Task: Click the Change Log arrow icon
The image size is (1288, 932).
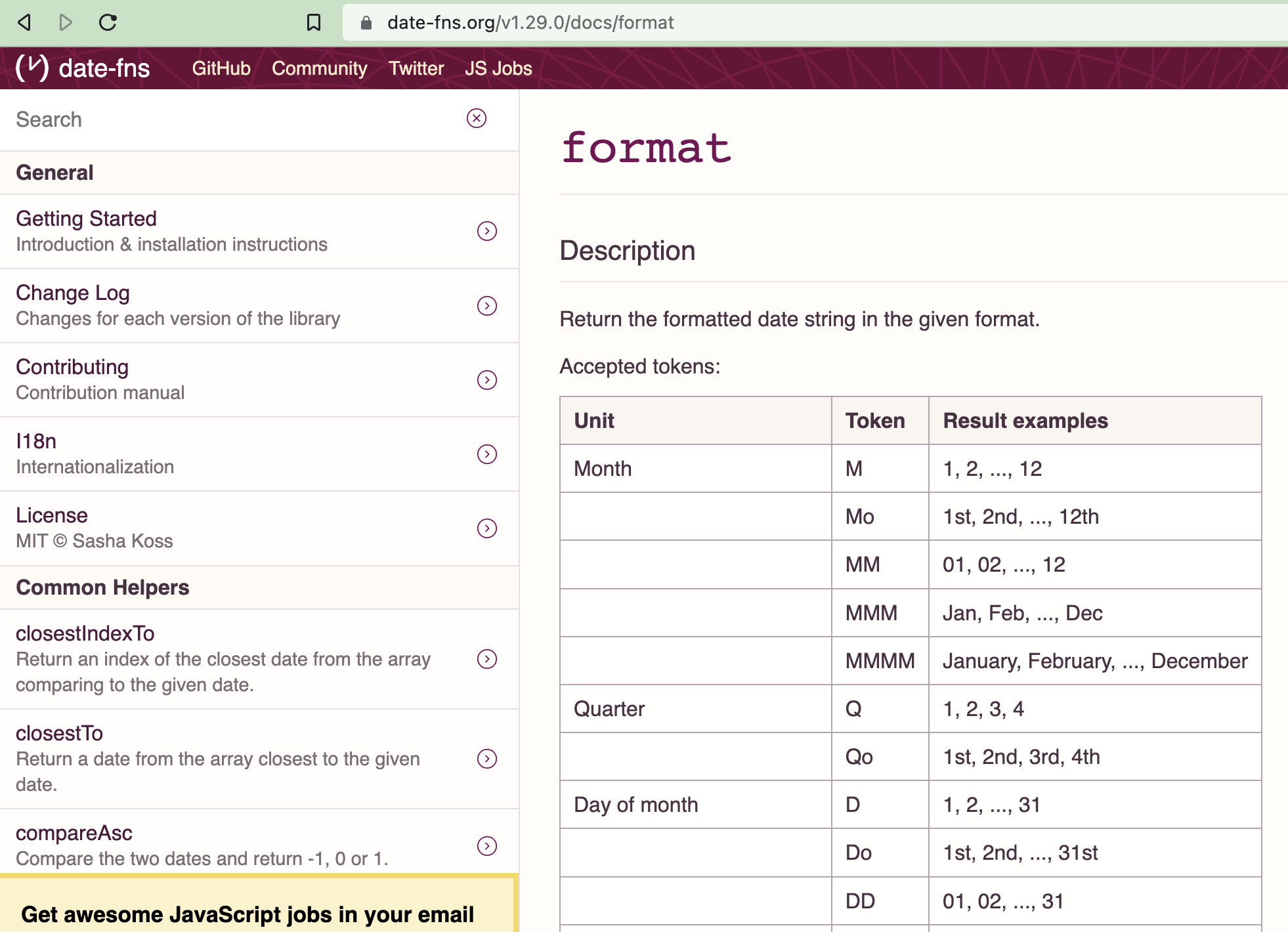Action: click(x=486, y=305)
